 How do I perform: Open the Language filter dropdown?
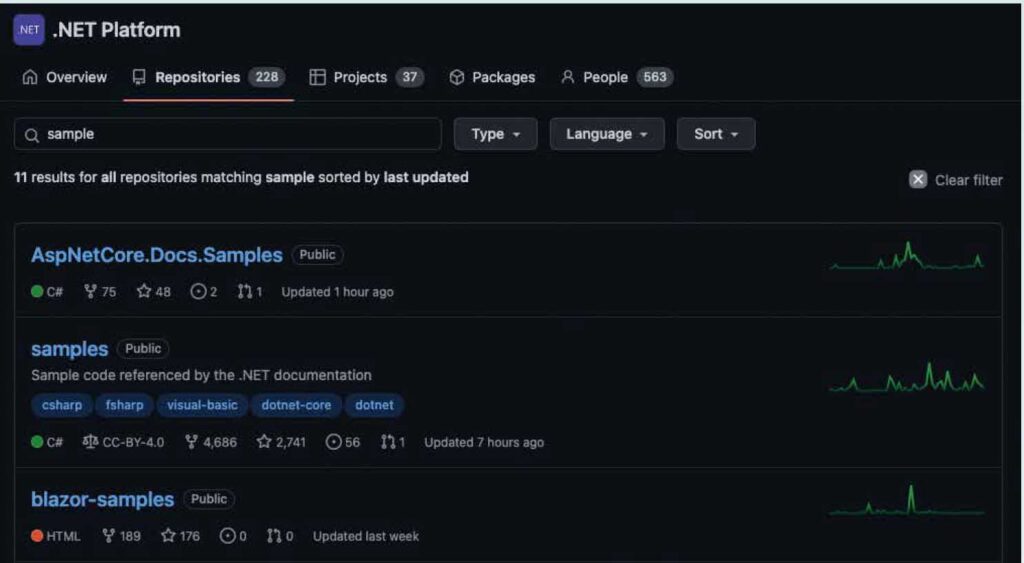tap(606, 134)
